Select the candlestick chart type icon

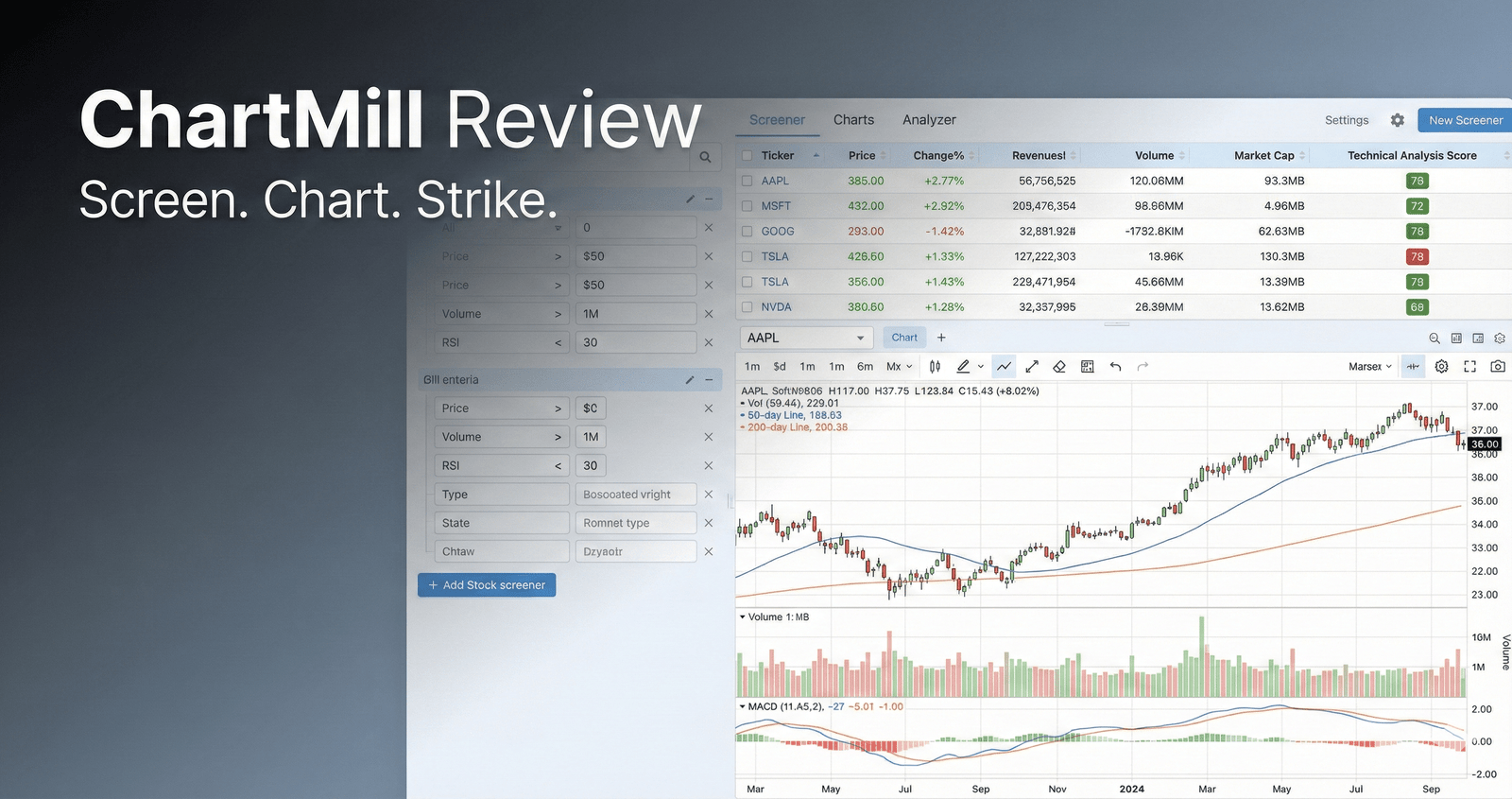tap(935, 367)
